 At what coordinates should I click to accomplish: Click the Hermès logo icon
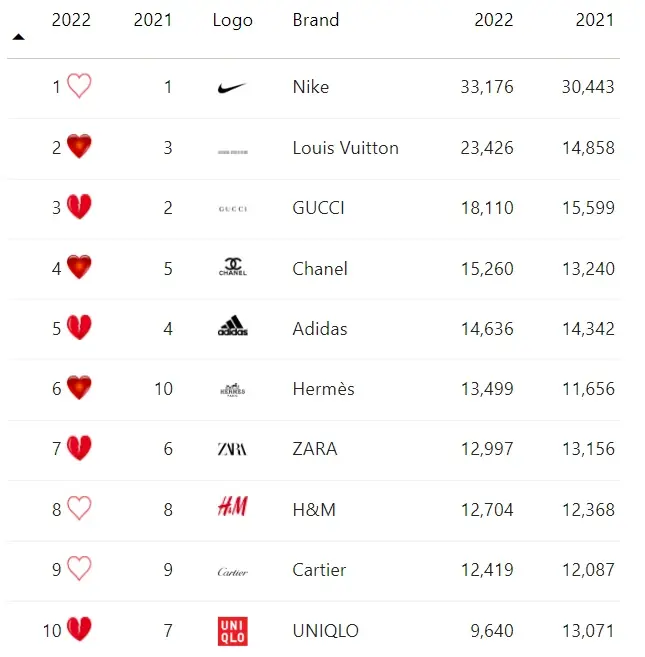[233, 390]
